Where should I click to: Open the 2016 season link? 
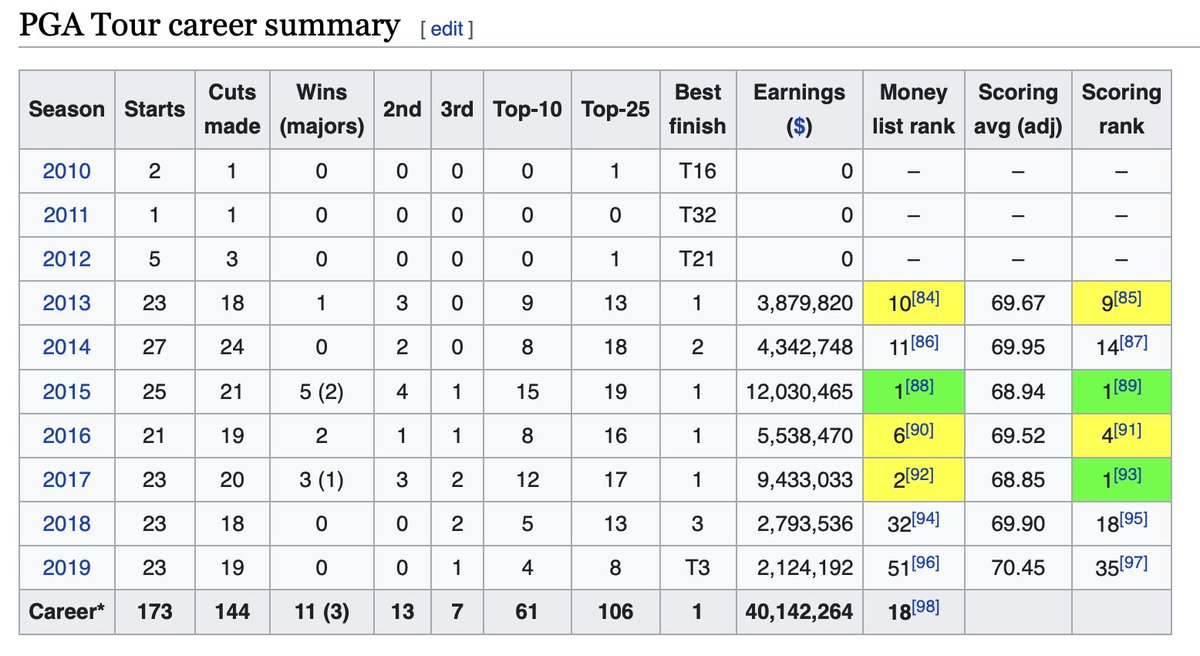[x=66, y=435]
